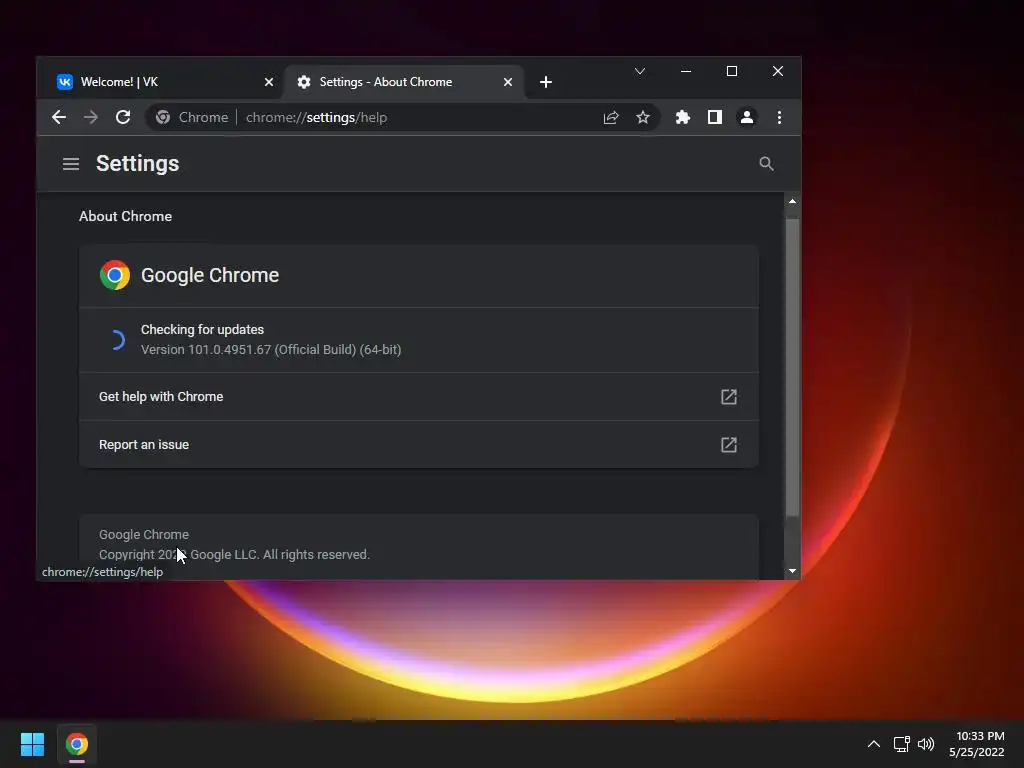Image resolution: width=1024 pixels, height=768 pixels.
Task: Click the forward navigation arrow
Action: tap(91, 118)
